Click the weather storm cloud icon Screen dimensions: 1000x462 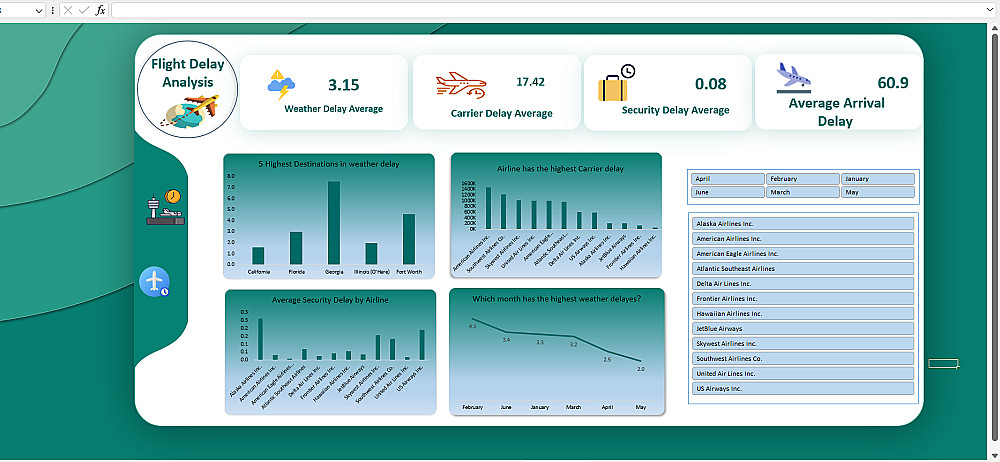pyautogui.click(x=281, y=85)
